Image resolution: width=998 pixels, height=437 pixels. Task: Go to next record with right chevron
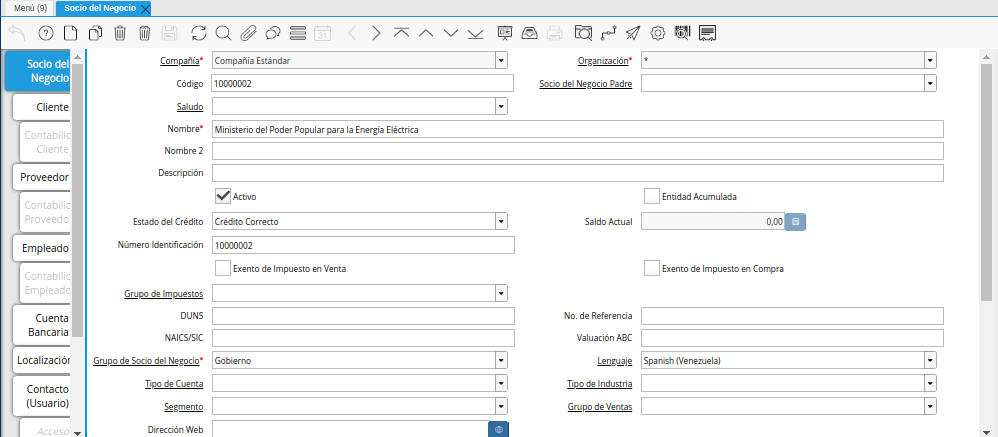click(376, 33)
